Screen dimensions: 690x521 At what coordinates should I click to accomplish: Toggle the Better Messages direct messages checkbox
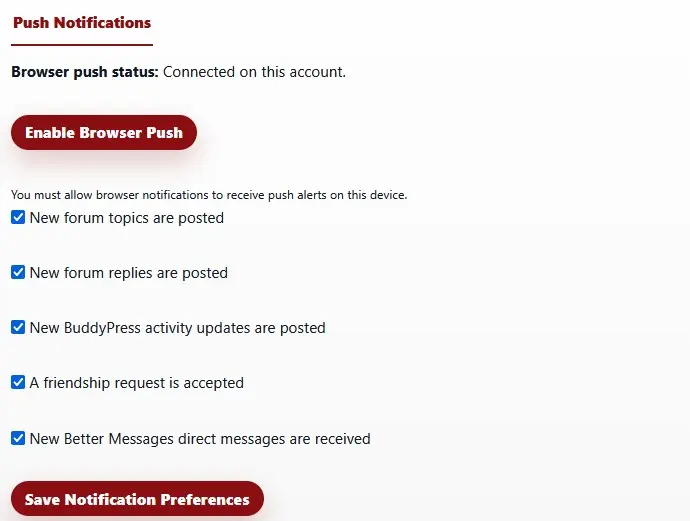point(18,438)
